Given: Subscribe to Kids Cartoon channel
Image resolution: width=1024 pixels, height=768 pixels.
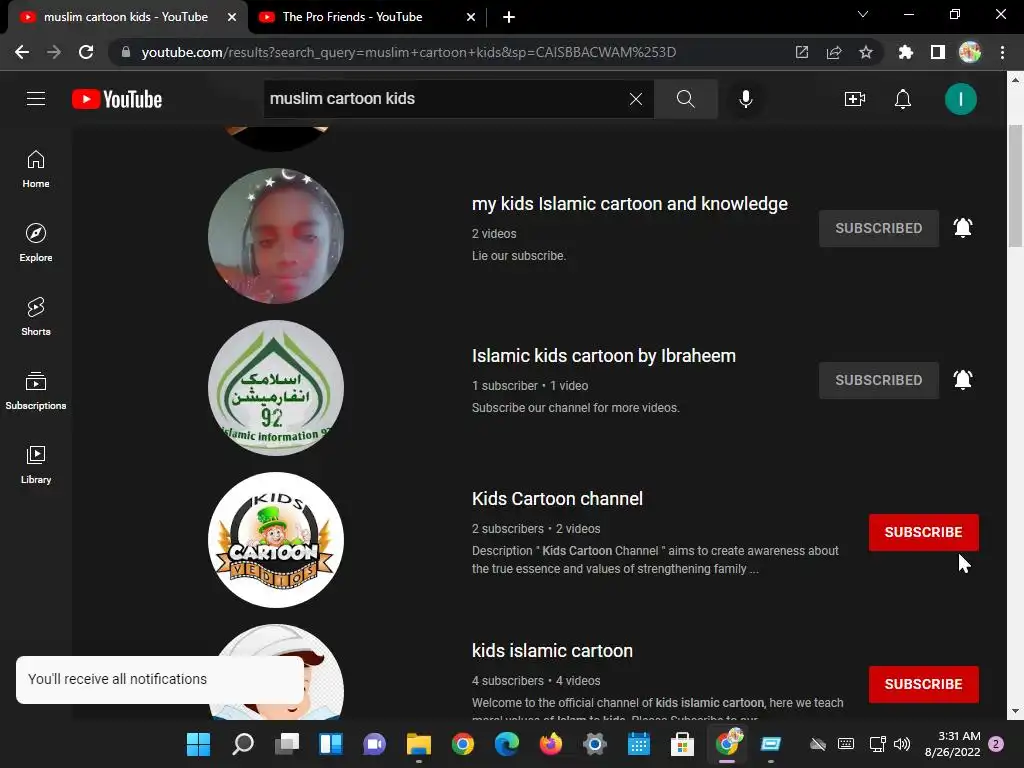Looking at the screenshot, I should coord(923,532).
